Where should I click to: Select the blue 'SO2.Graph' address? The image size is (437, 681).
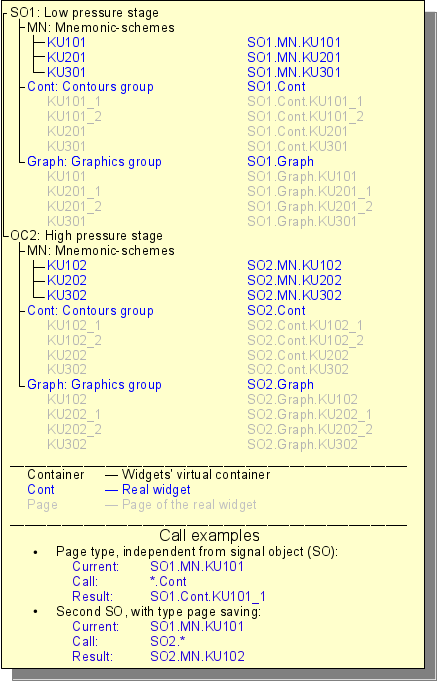[281, 384]
